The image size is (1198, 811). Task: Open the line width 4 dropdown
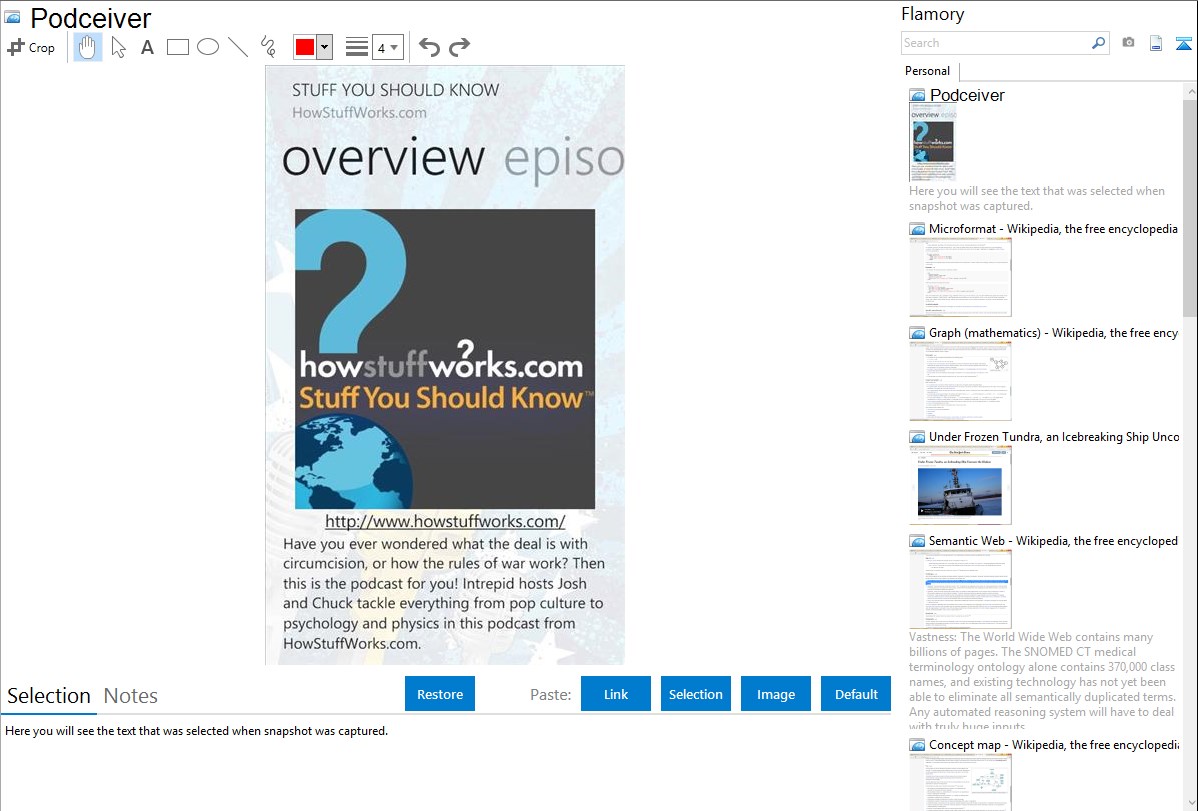(387, 47)
